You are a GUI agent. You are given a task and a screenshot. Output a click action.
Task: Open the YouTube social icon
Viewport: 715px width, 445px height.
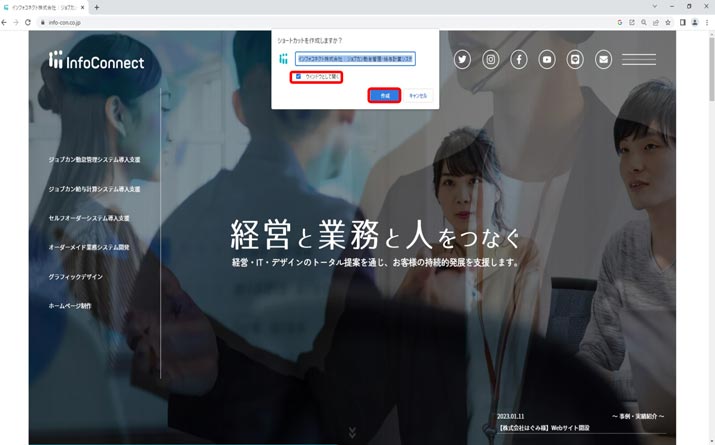[547, 60]
